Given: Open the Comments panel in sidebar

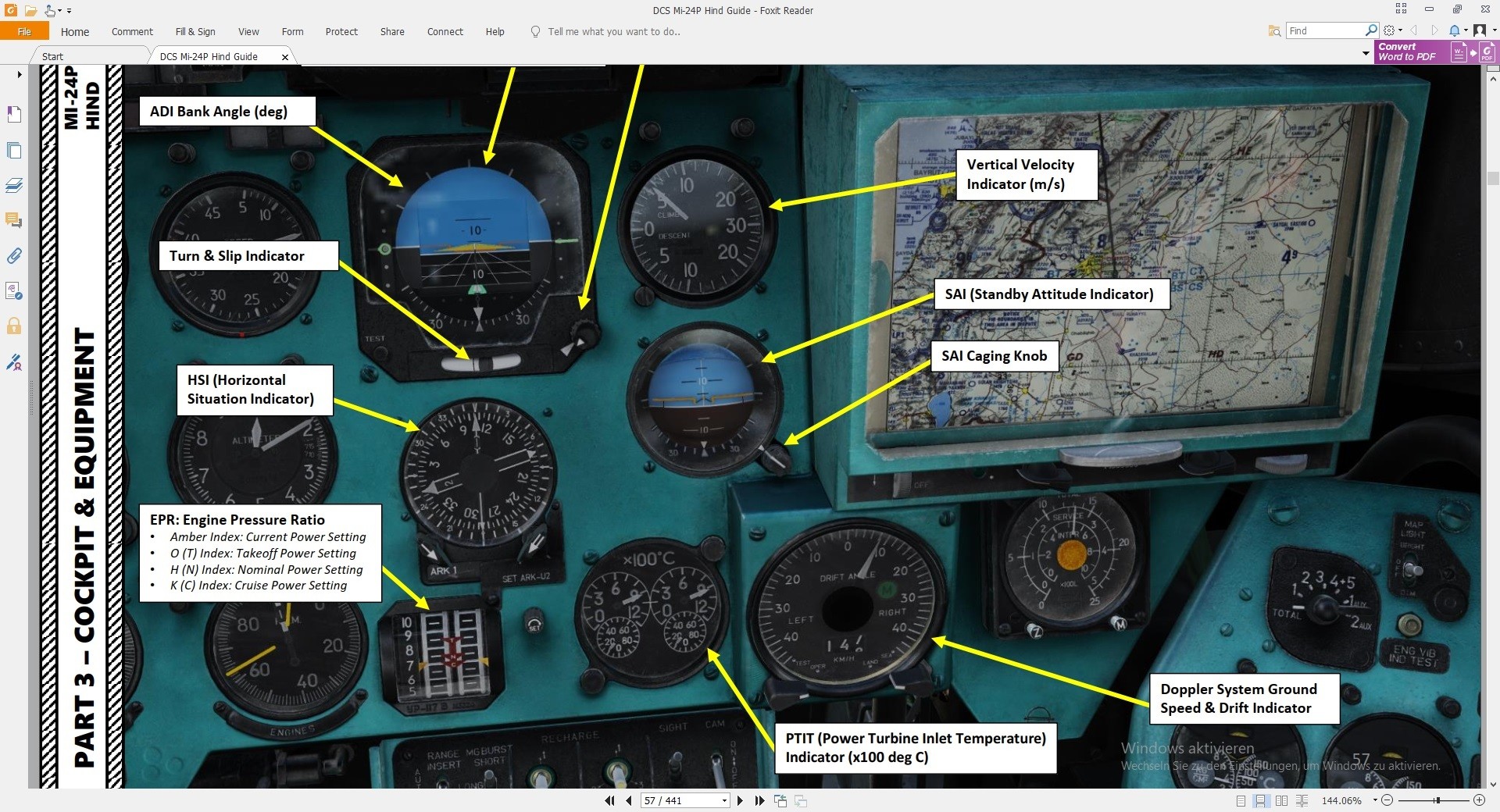Looking at the screenshot, I should (14, 220).
